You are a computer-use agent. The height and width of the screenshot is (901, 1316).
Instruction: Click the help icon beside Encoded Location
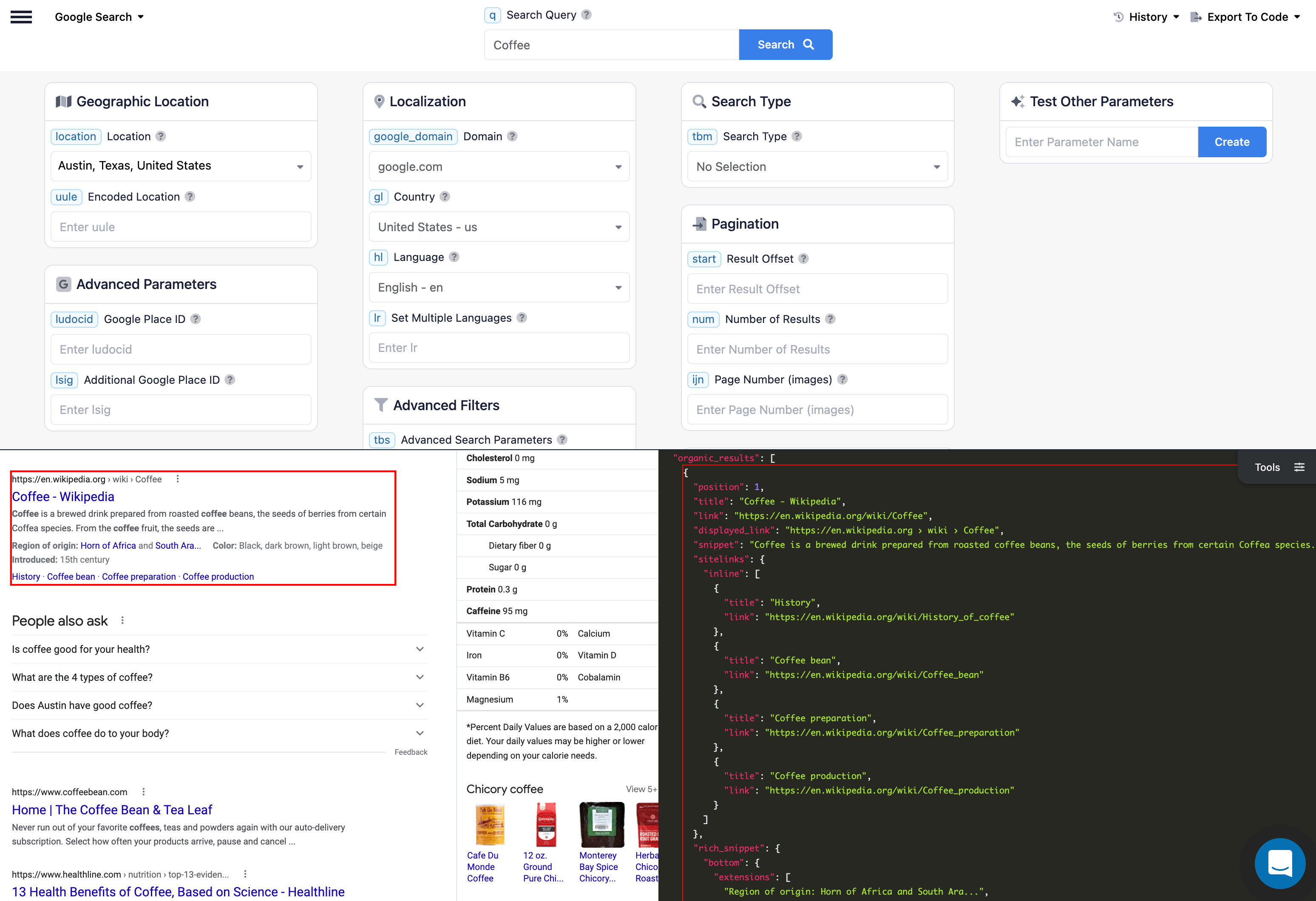(x=190, y=196)
